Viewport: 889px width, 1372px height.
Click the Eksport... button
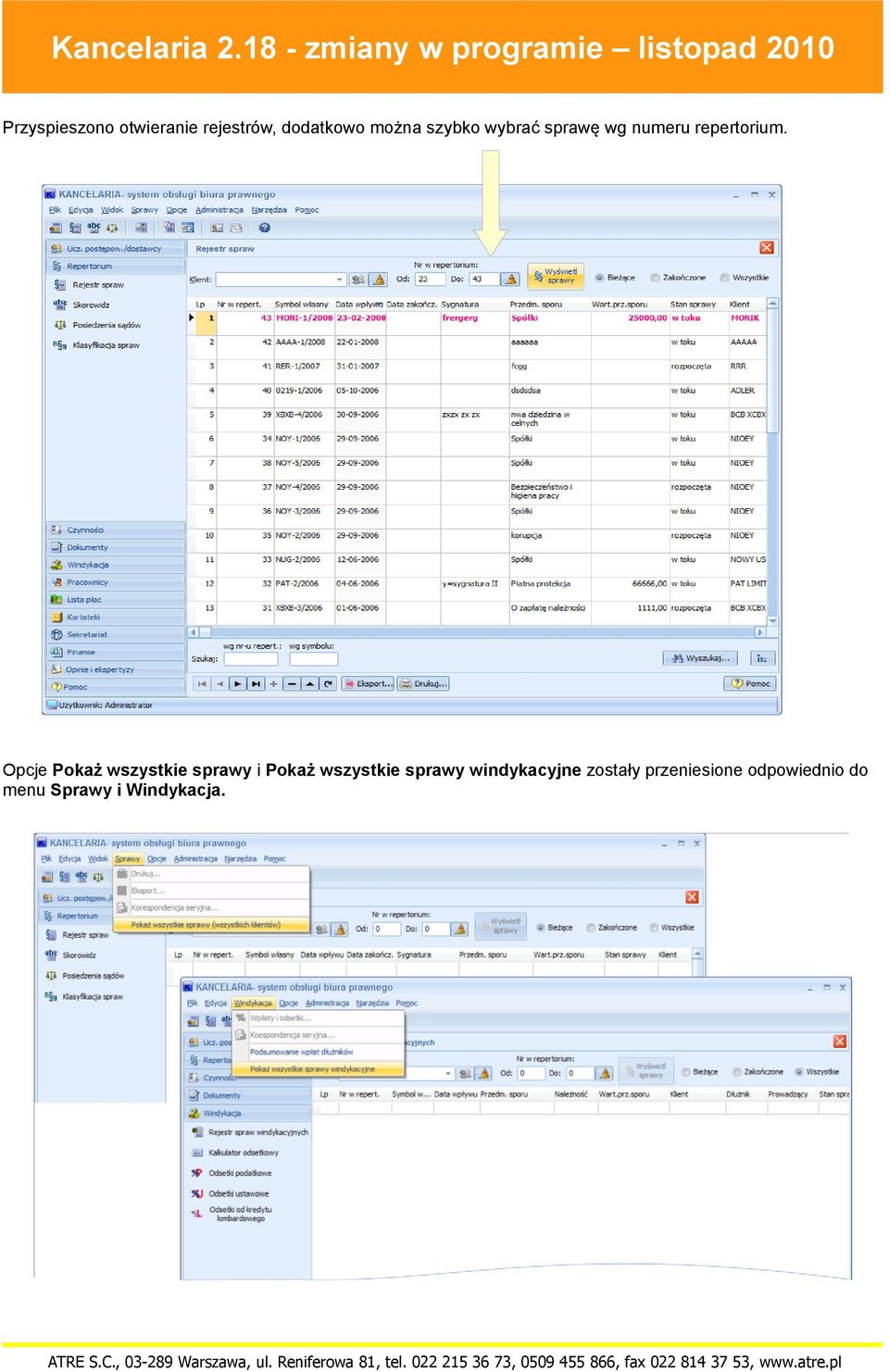[369, 684]
